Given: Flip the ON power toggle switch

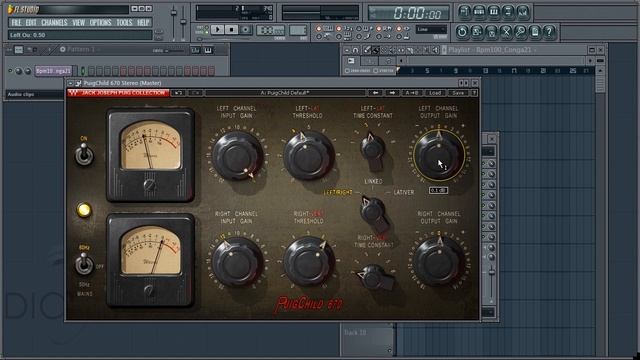Looking at the screenshot, I should [x=84, y=155].
